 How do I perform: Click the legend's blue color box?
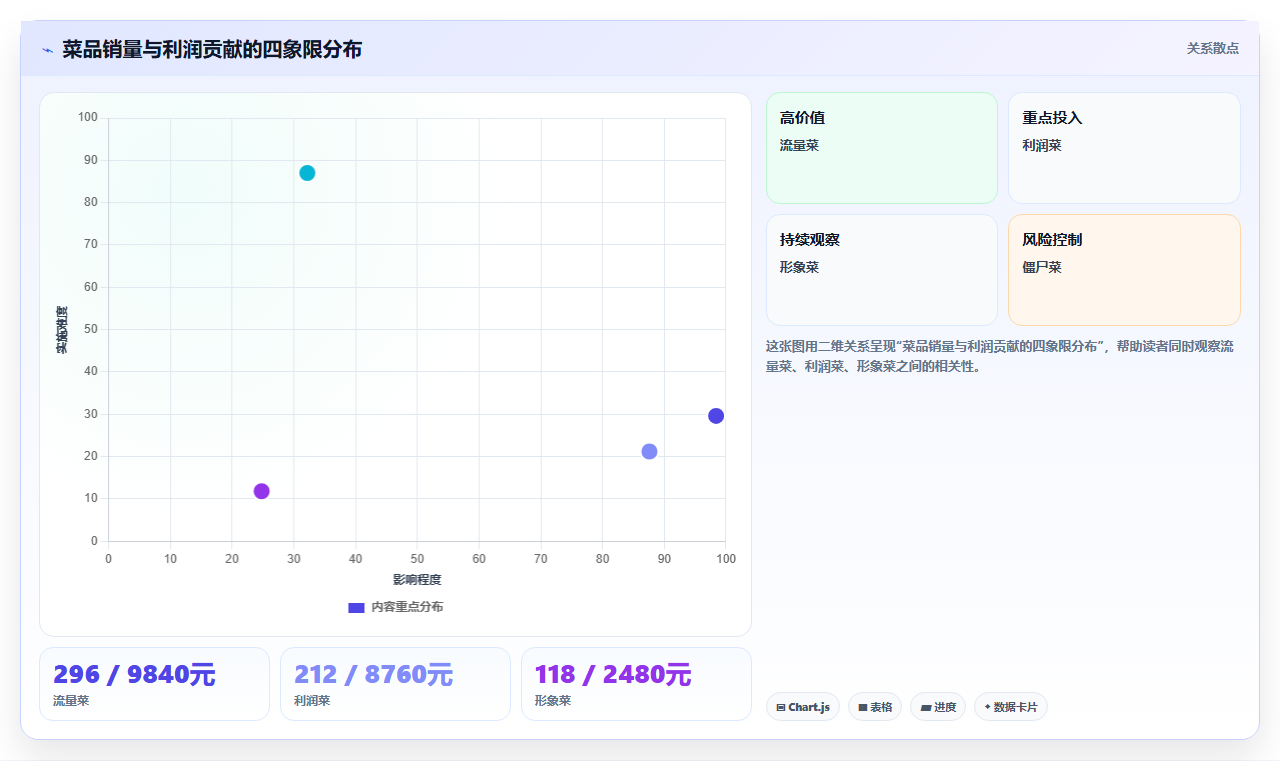pyautogui.click(x=356, y=607)
